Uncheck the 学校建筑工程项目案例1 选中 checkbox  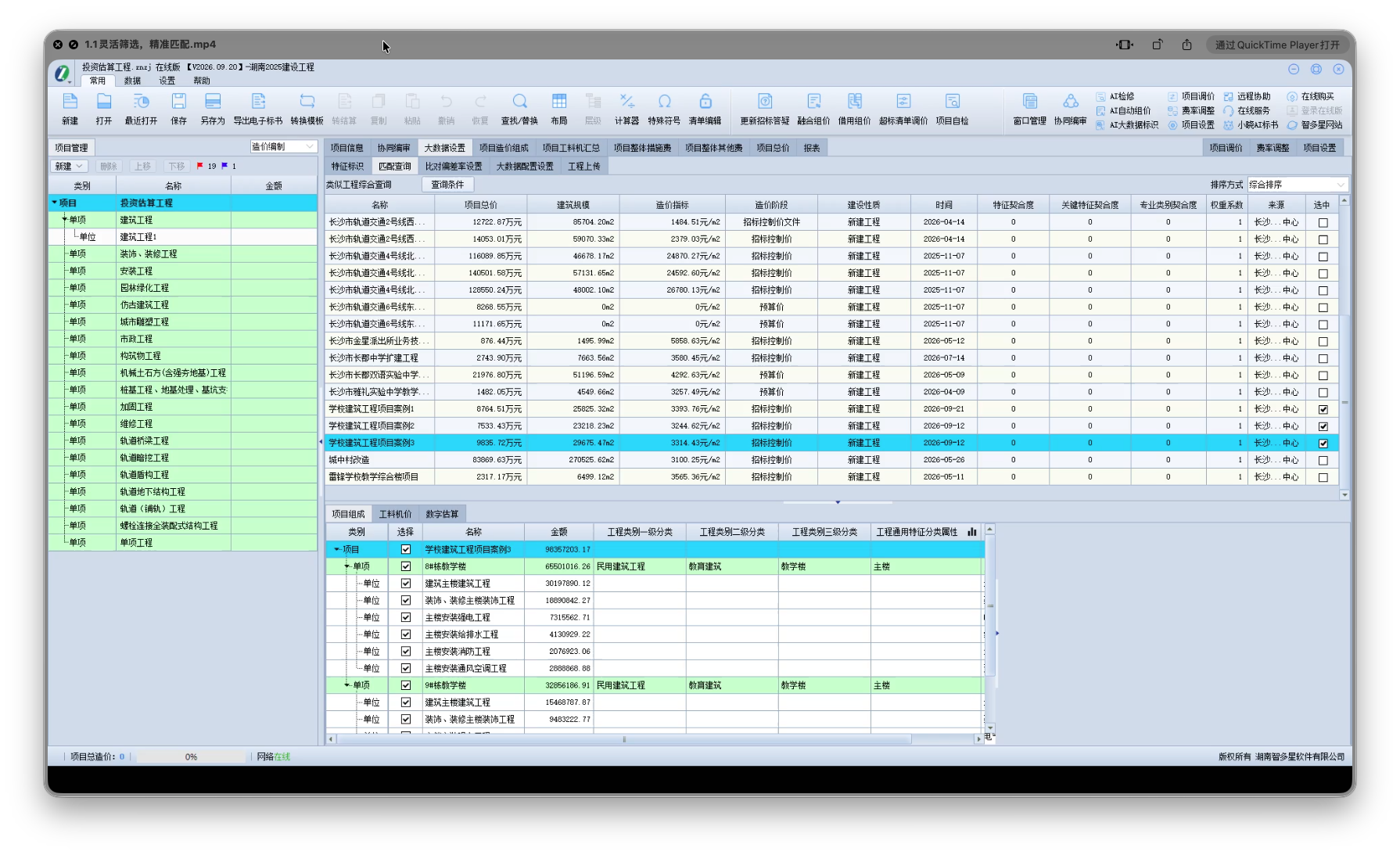[x=1323, y=409]
